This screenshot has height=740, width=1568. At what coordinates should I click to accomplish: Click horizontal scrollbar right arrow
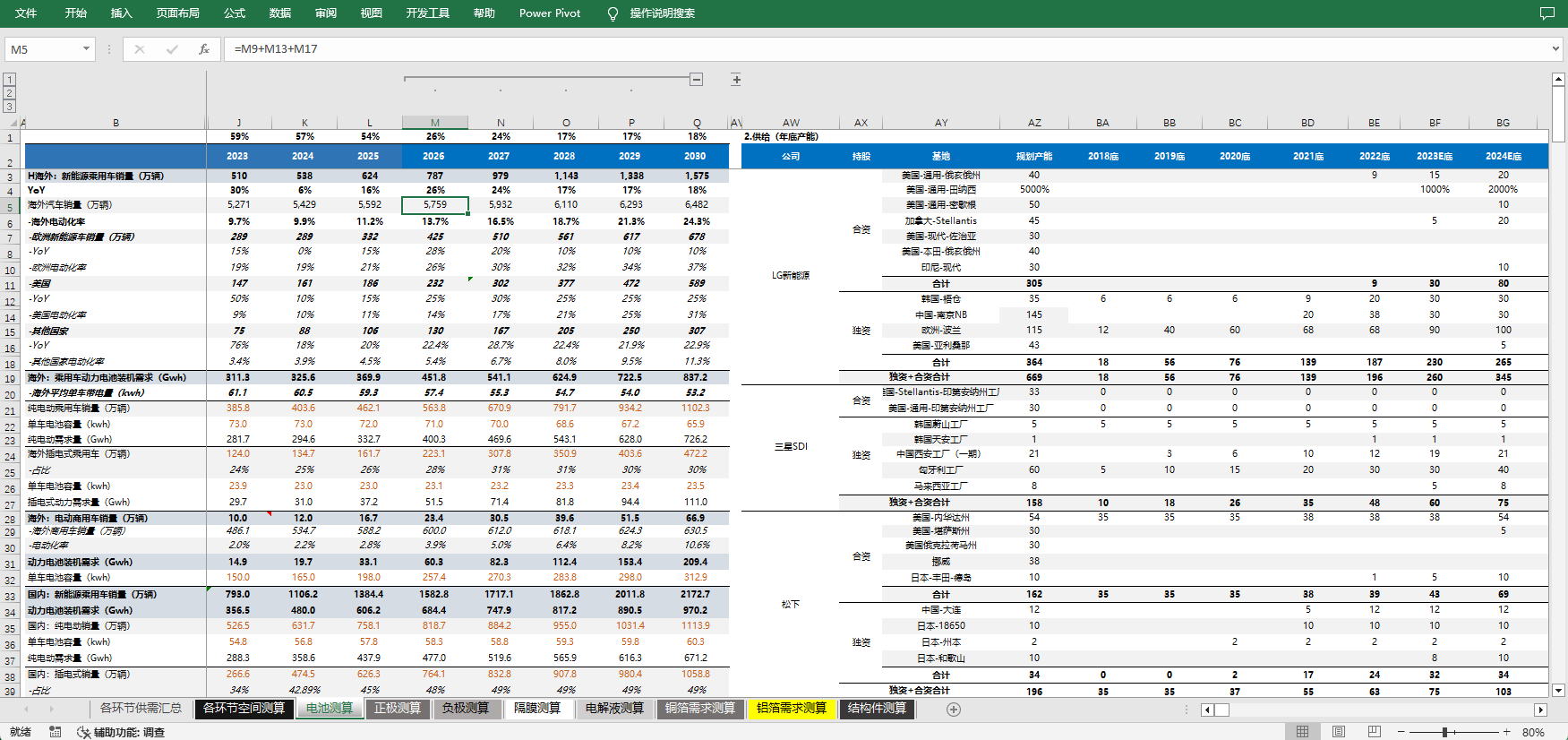[x=1541, y=710]
